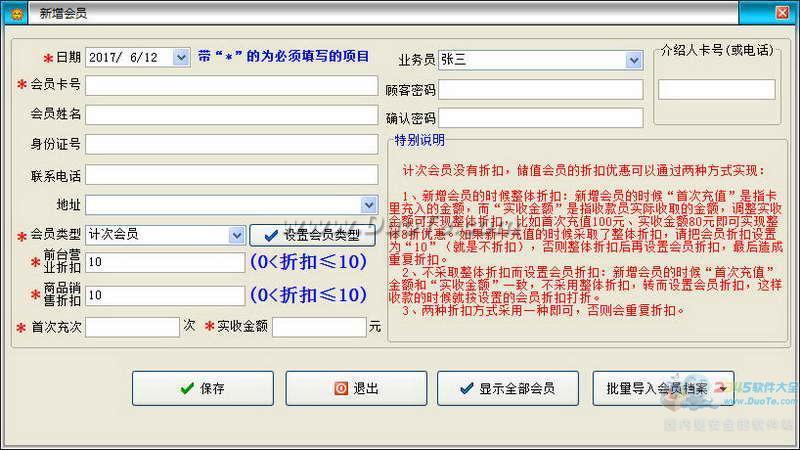Click the 会员卡号 input field
Image resolution: width=800 pixels, height=450 pixels.
[x=231, y=85]
